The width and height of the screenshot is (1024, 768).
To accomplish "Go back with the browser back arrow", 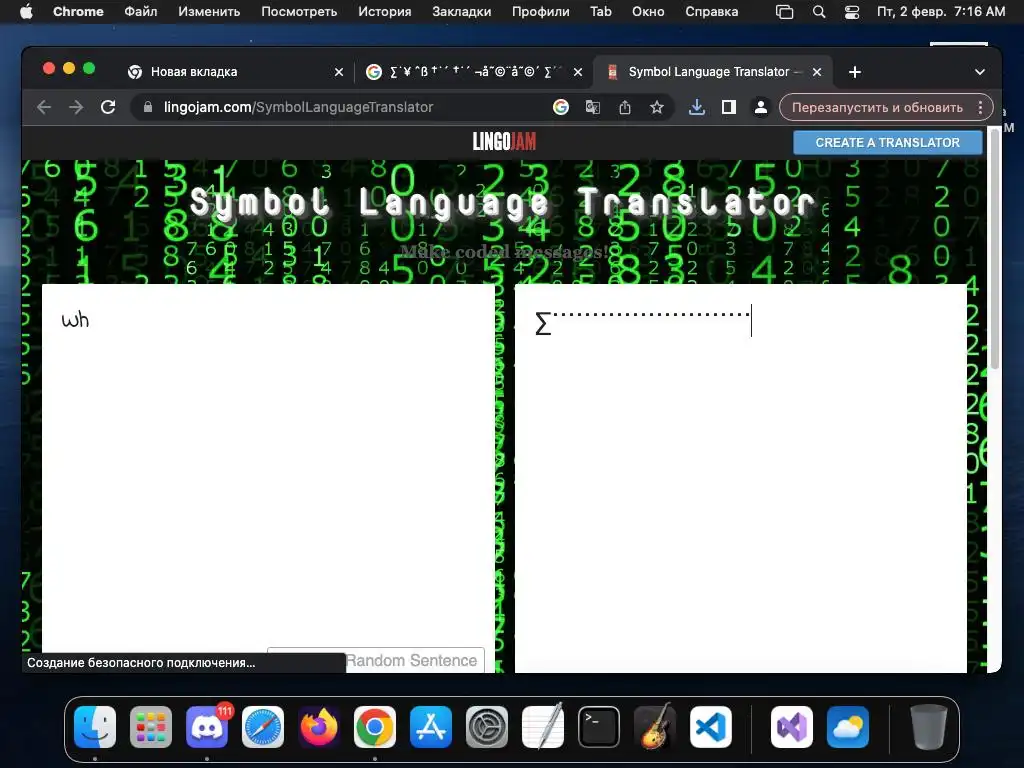I will pyautogui.click(x=44, y=107).
